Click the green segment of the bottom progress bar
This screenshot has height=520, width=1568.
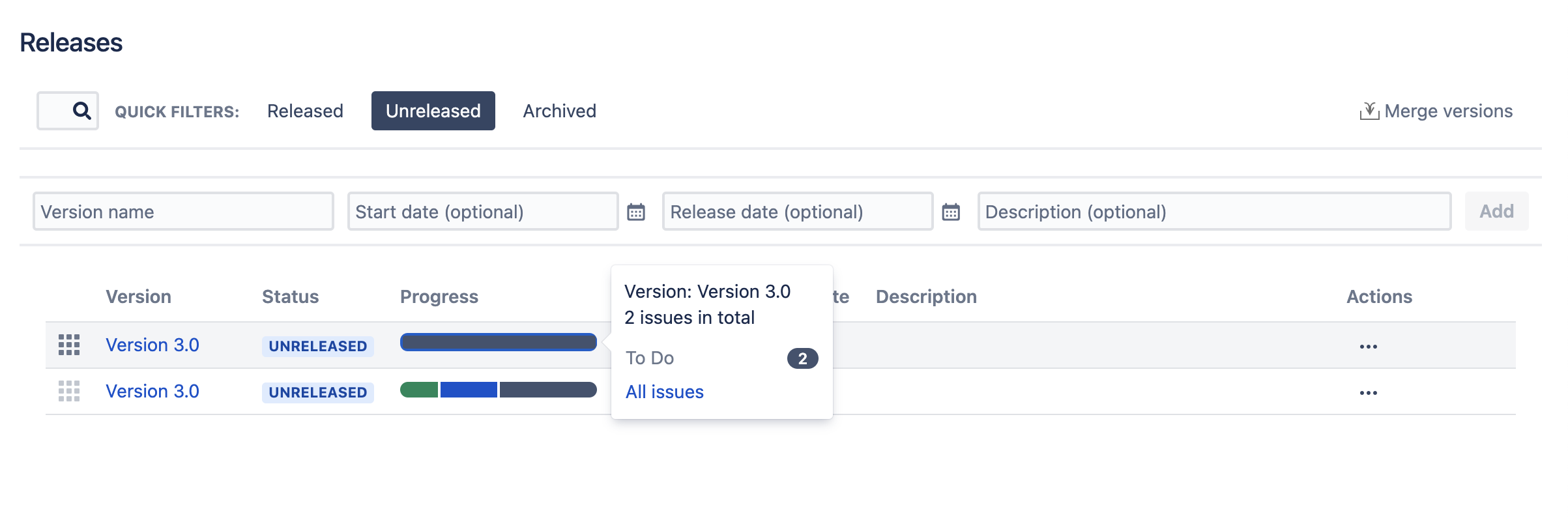tap(419, 390)
